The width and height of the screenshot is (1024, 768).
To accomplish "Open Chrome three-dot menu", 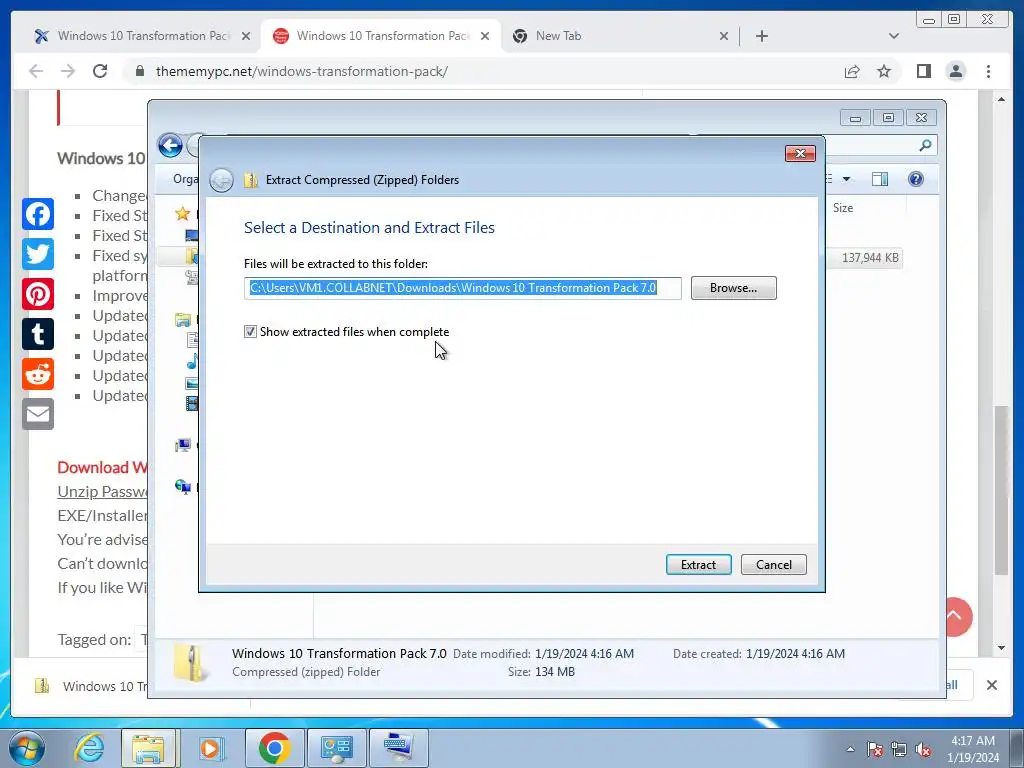I will [988, 71].
